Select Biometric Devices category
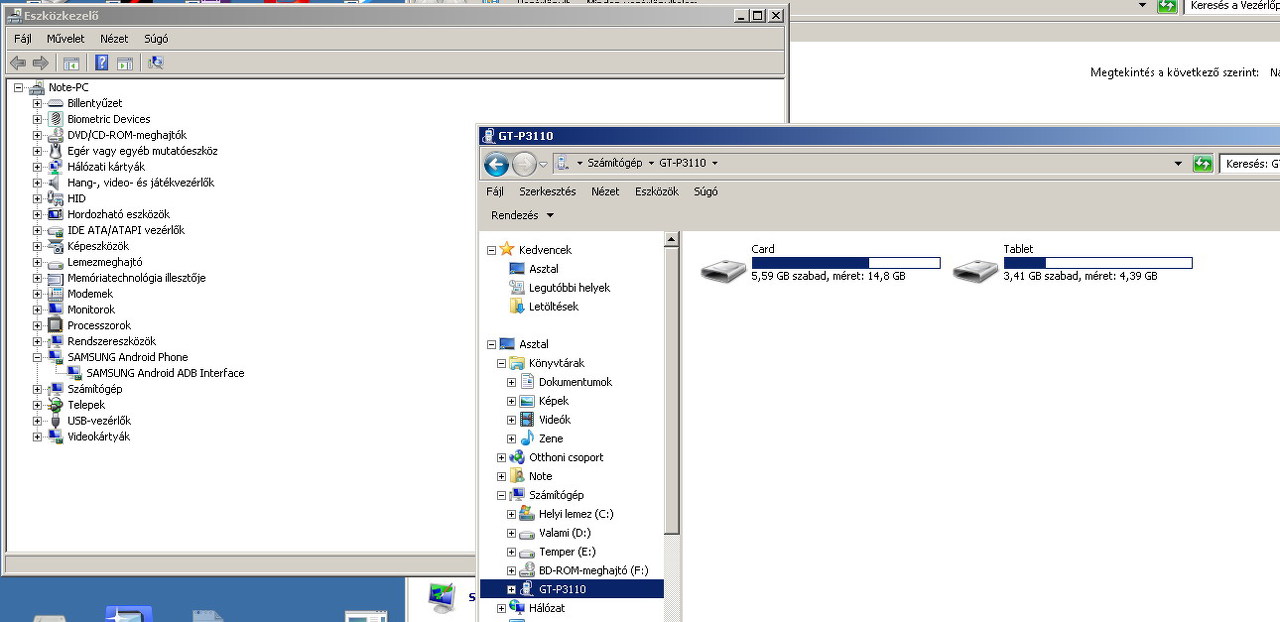Image resolution: width=1280 pixels, height=622 pixels. point(109,119)
